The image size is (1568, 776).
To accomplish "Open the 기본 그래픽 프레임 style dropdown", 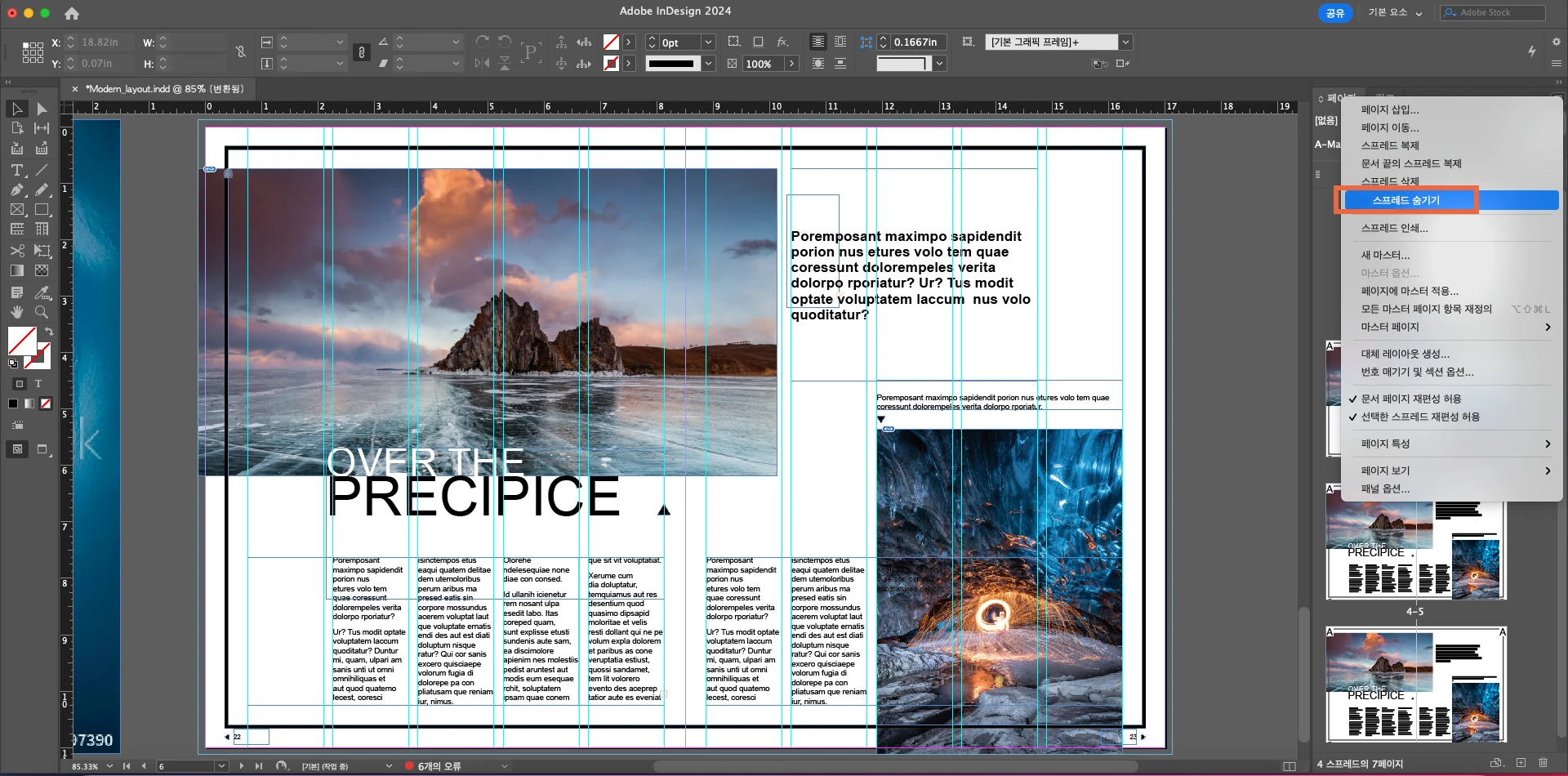I will coord(1125,42).
